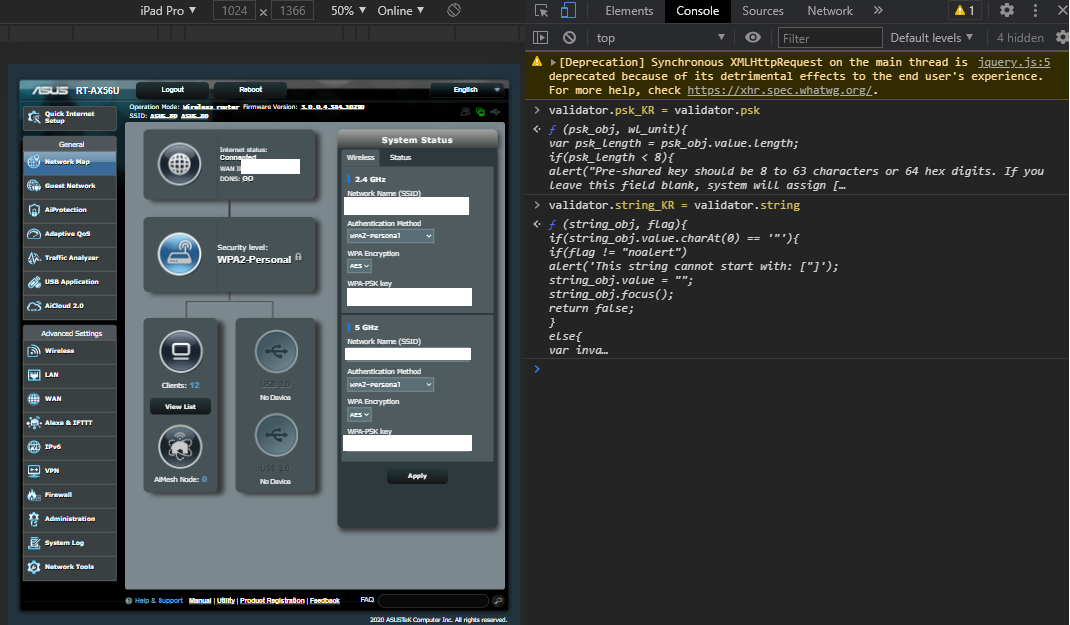The height and width of the screenshot is (625, 1070).
Task: Open 5 GHz Authentication Method dropdown
Action: (390, 385)
